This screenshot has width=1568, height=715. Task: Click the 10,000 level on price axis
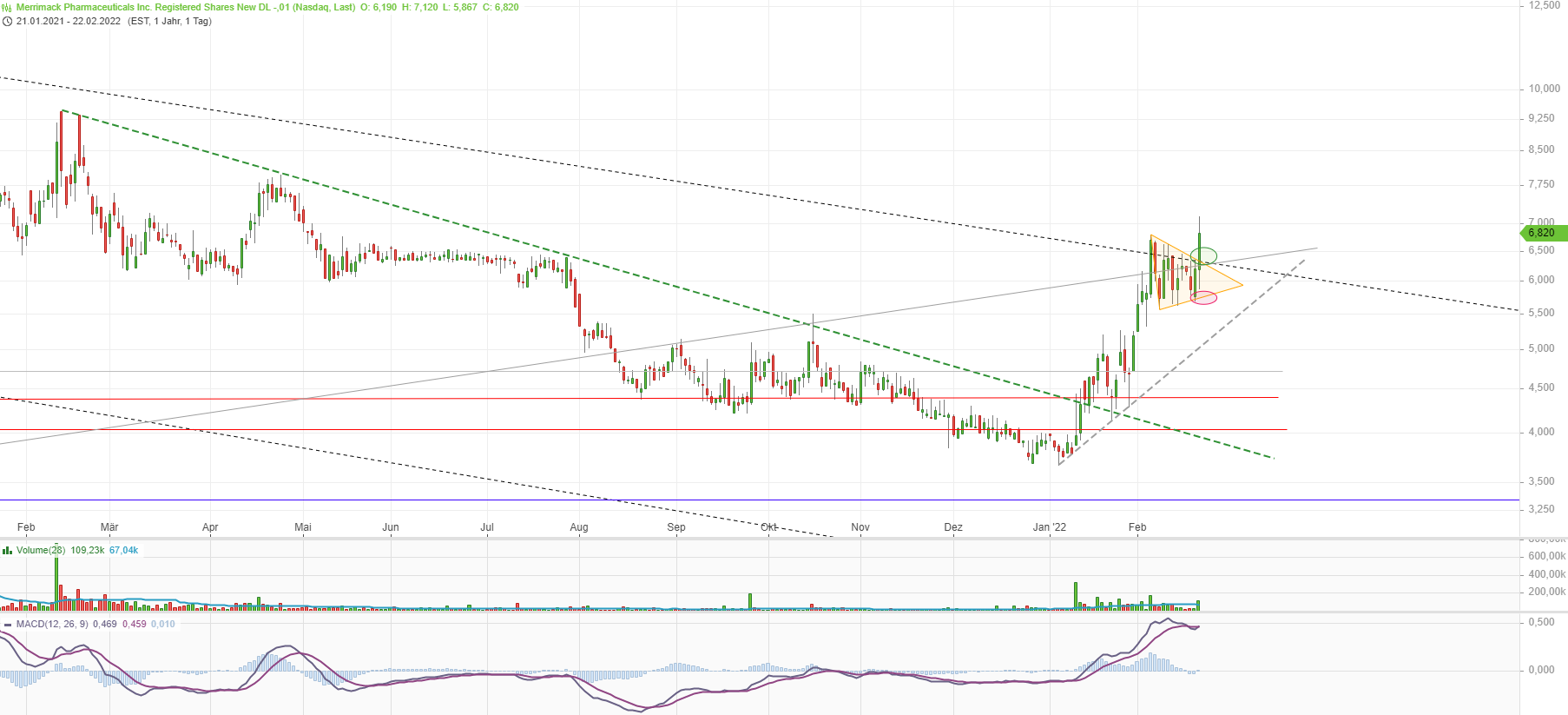pos(1545,89)
